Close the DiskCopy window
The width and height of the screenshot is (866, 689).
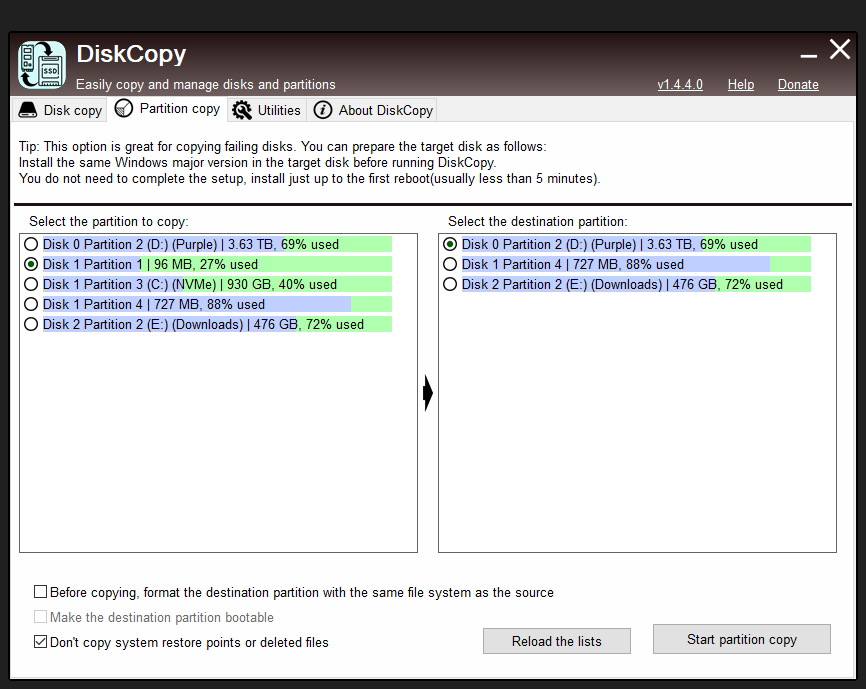coord(839,49)
